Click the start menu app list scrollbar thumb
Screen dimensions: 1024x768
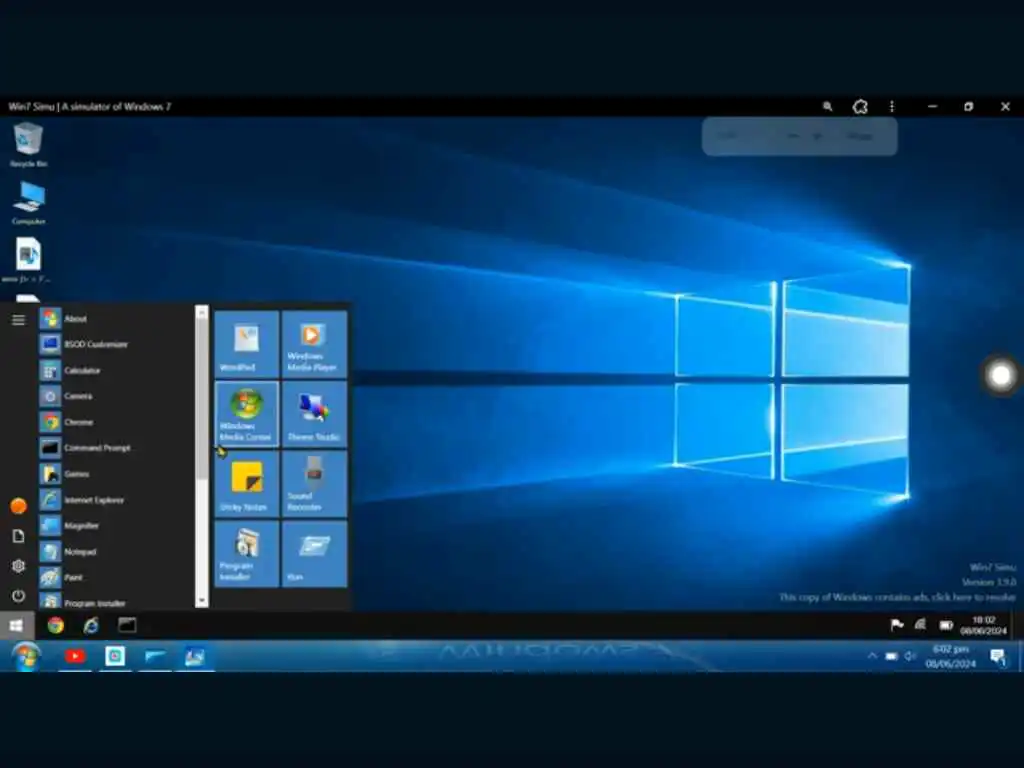[202, 400]
